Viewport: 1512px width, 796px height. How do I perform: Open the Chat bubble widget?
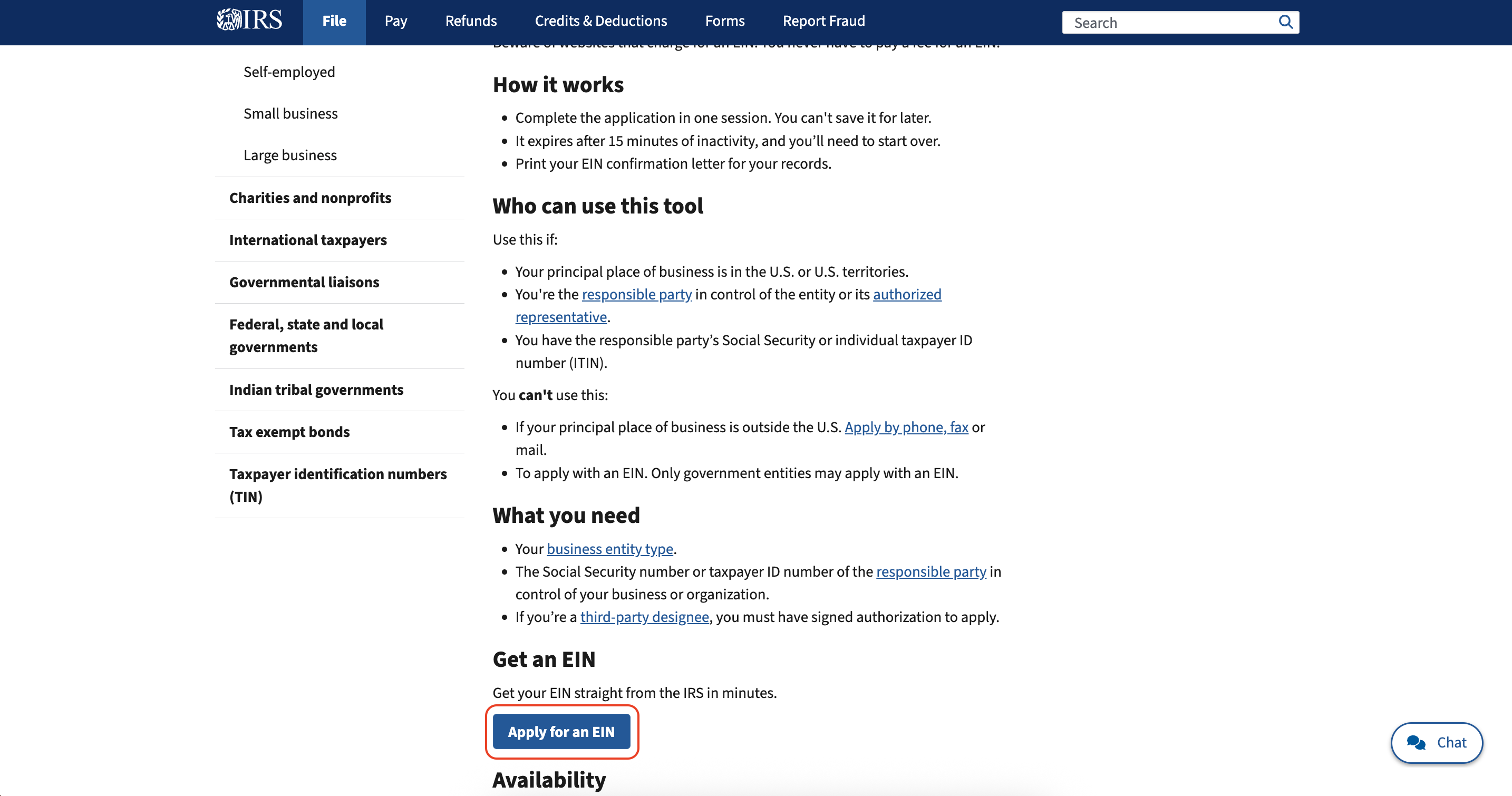pos(1436,743)
